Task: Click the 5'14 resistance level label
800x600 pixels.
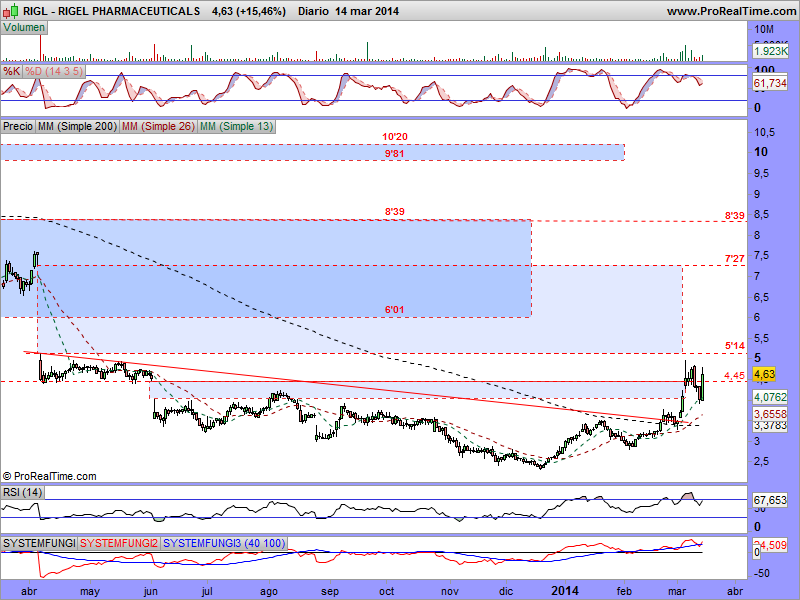Action: click(735, 346)
